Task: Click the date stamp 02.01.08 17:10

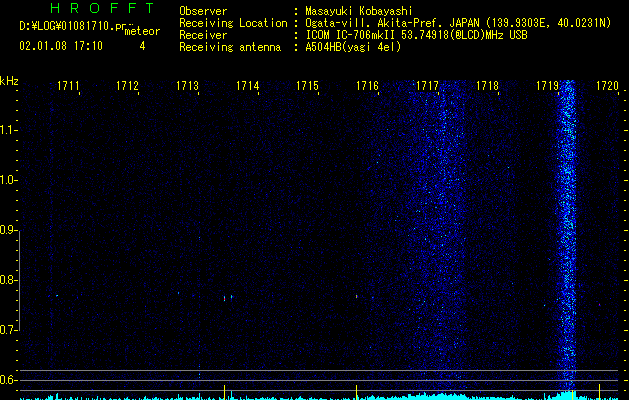Action: (x=61, y=46)
